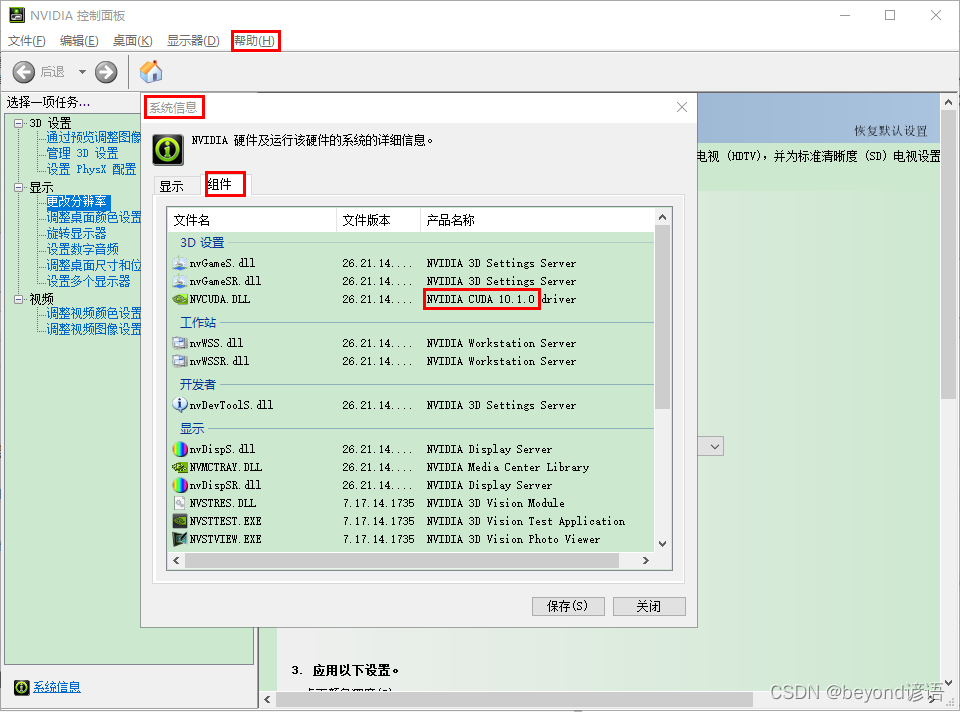Click the 文件名 column header
Image resolution: width=960 pixels, height=712 pixels.
(252, 220)
